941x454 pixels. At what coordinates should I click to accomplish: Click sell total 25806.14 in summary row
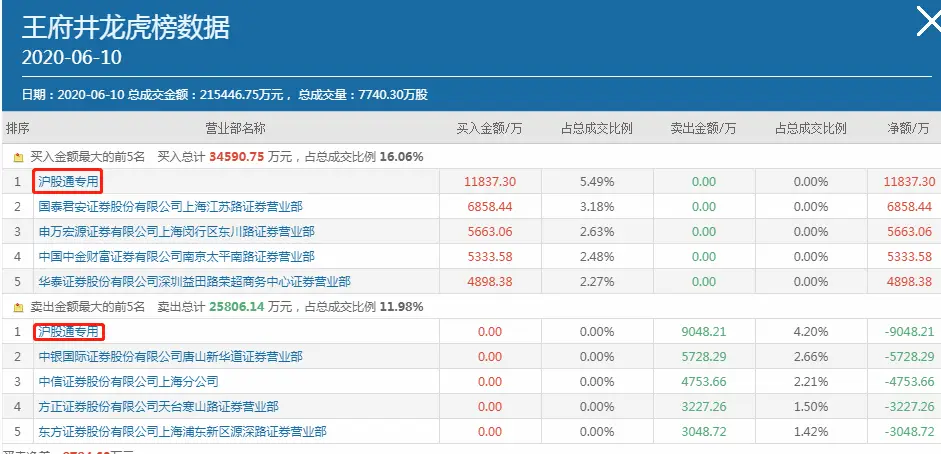235,308
